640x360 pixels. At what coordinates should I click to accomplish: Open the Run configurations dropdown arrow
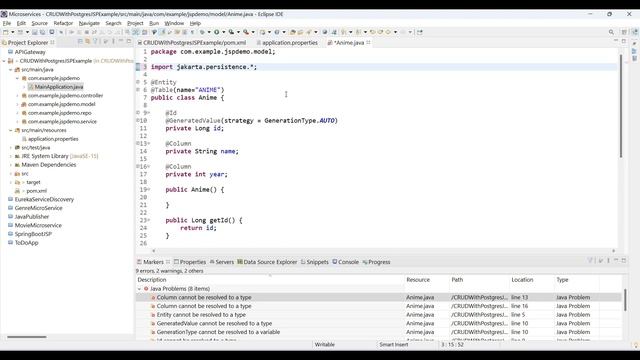coord(224,32)
